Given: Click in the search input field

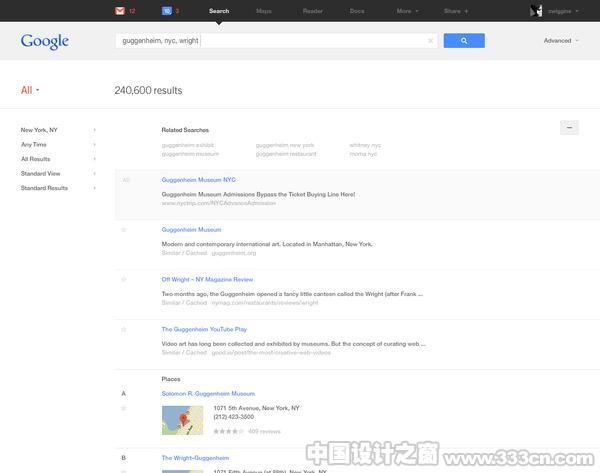Looking at the screenshot, I should [276, 41].
